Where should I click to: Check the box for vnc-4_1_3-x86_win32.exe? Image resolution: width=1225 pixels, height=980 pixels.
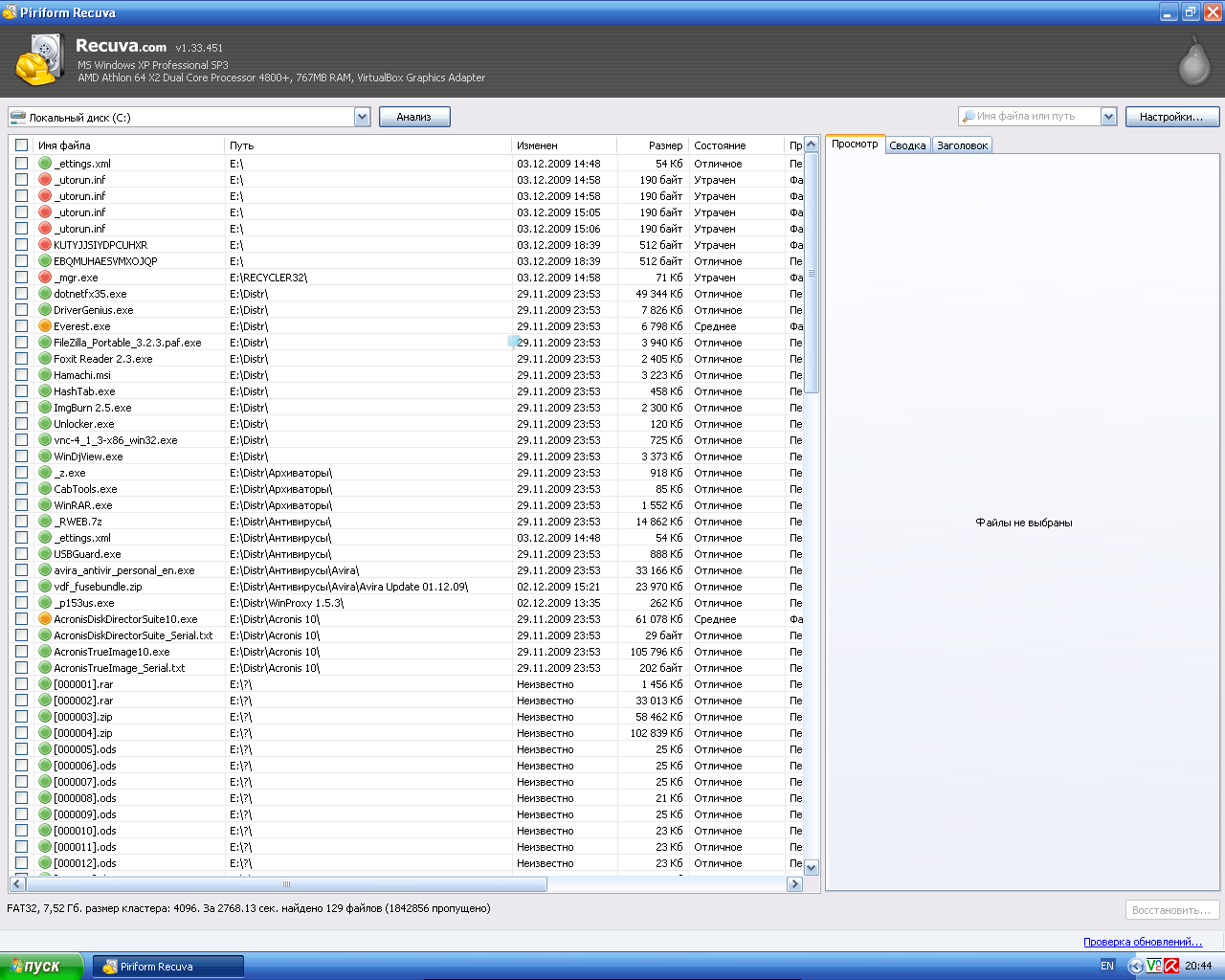coord(21,440)
